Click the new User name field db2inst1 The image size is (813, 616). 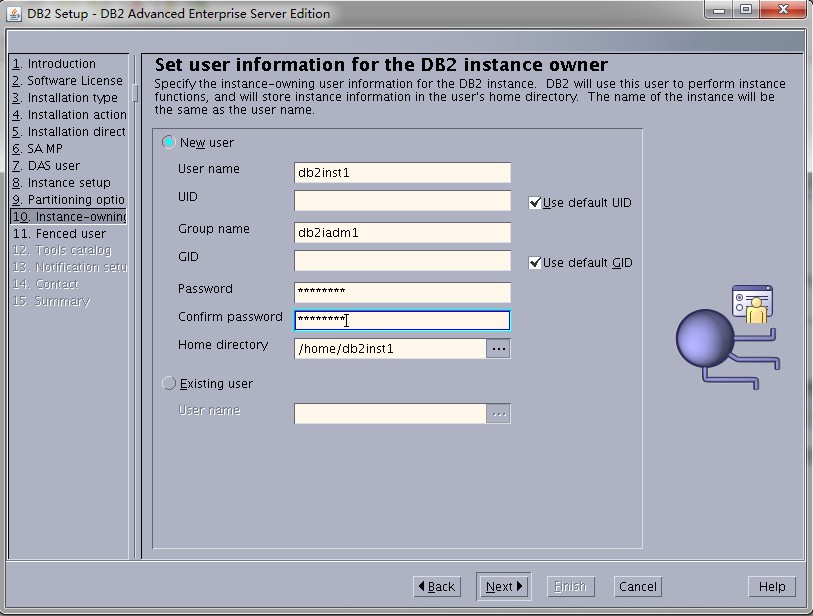tap(402, 173)
